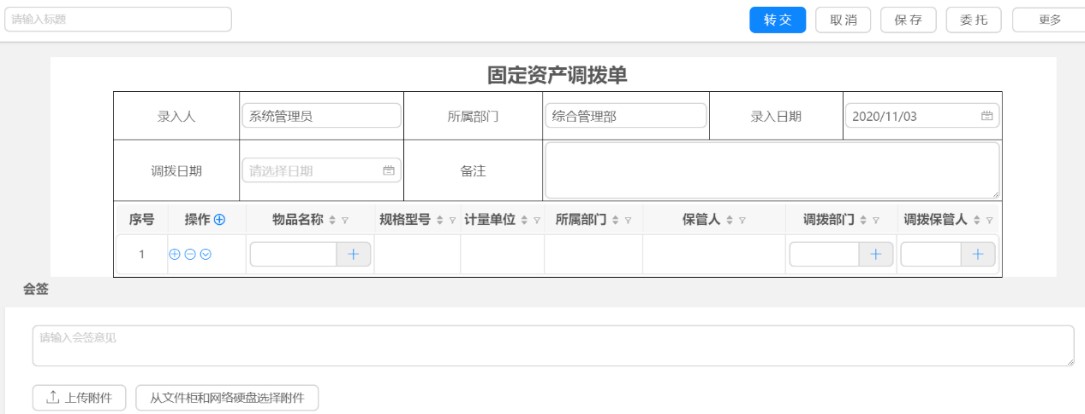The height and width of the screenshot is (414, 1085).
Task: Click the 取消 button
Action: (x=843, y=20)
